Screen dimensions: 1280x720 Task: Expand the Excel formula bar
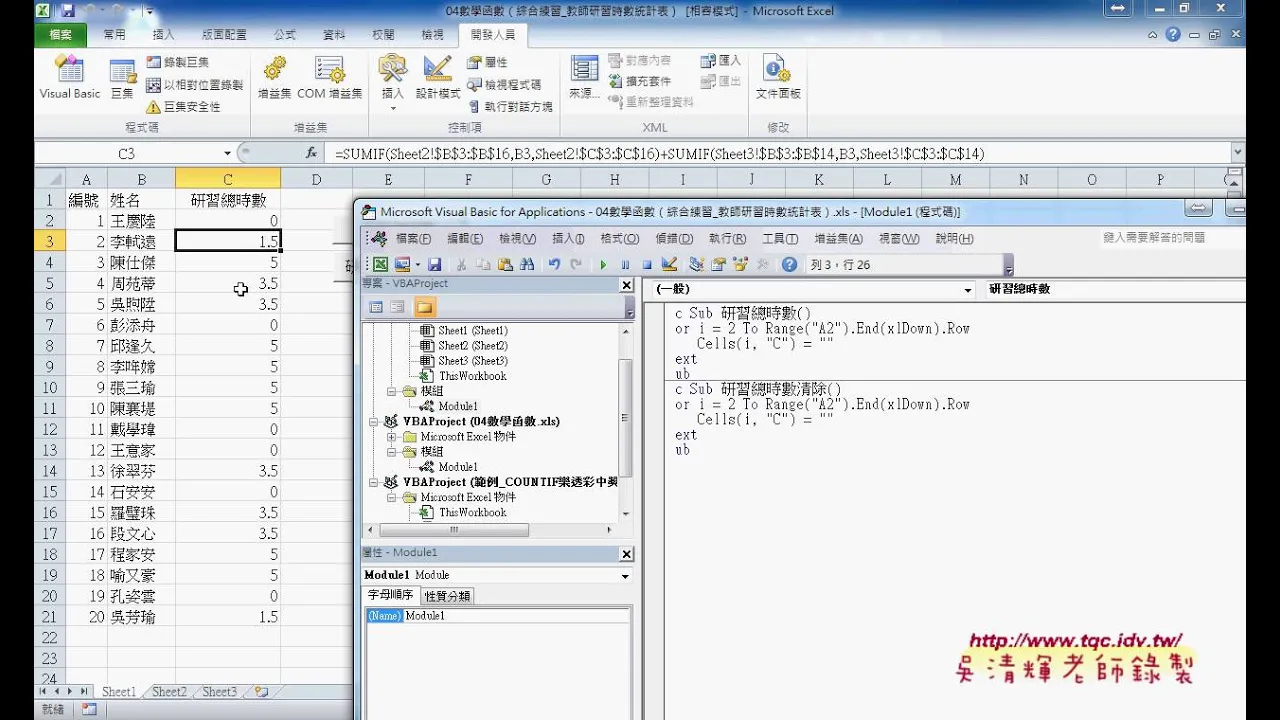(1238, 153)
